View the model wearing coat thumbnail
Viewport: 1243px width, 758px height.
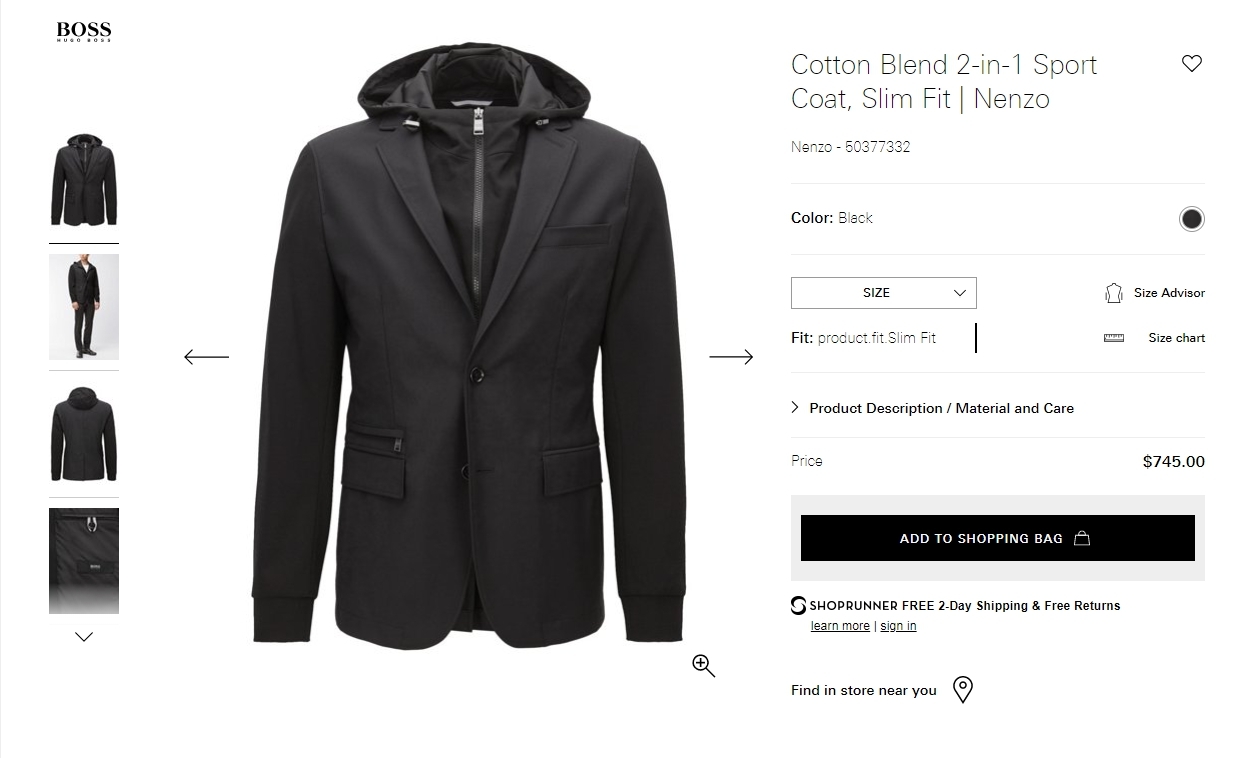point(84,307)
